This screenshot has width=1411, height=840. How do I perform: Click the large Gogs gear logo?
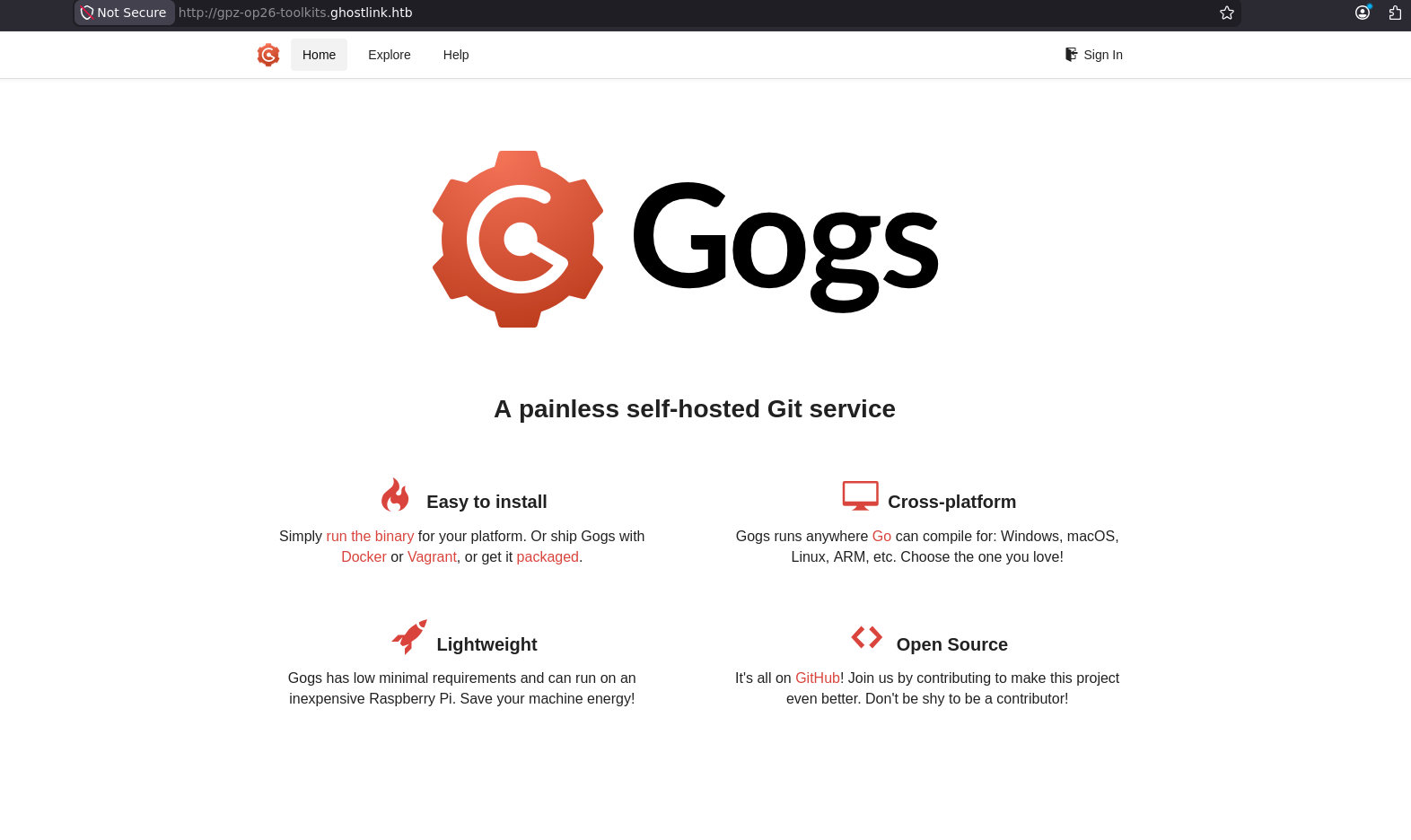pos(518,239)
